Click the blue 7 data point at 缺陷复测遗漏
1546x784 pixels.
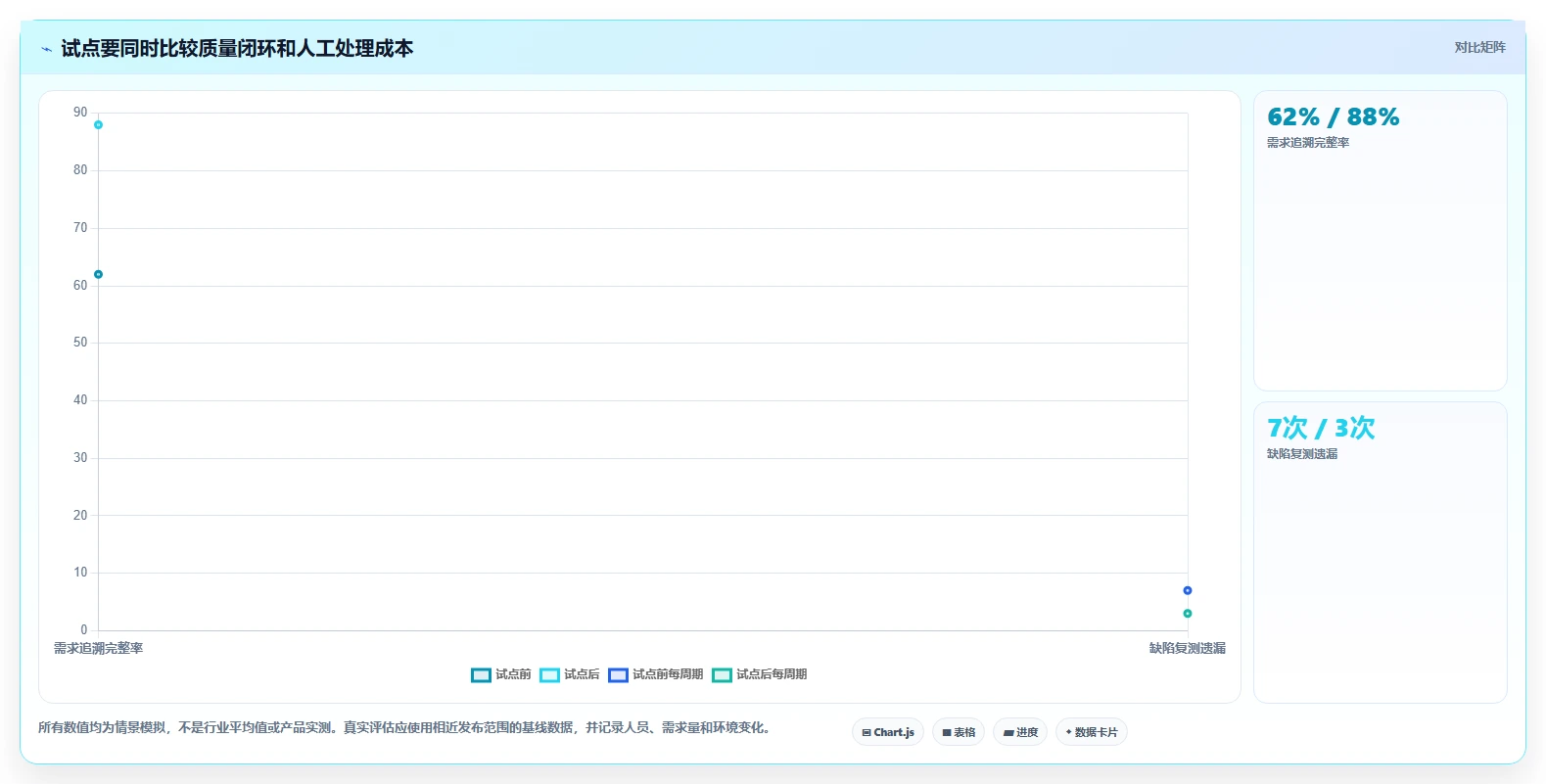click(1188, 590)
